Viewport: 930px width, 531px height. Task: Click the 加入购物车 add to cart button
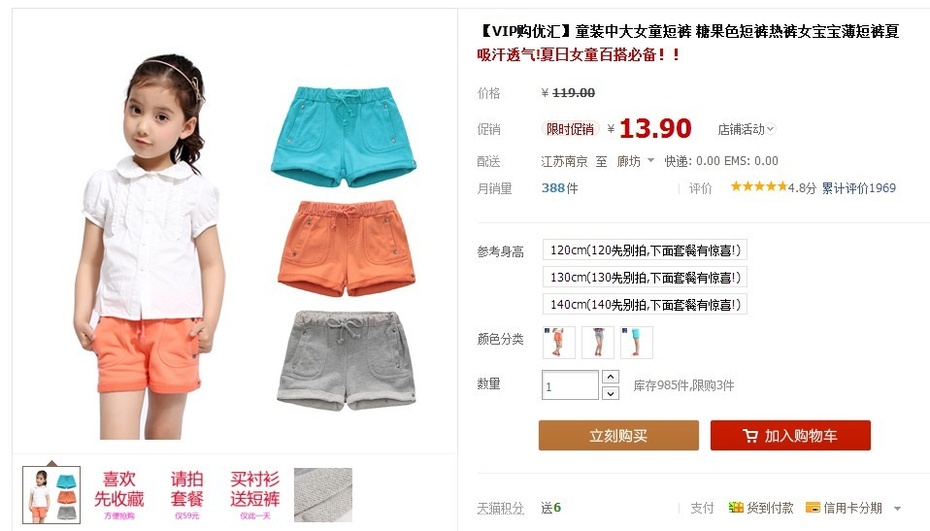[791, 435]
